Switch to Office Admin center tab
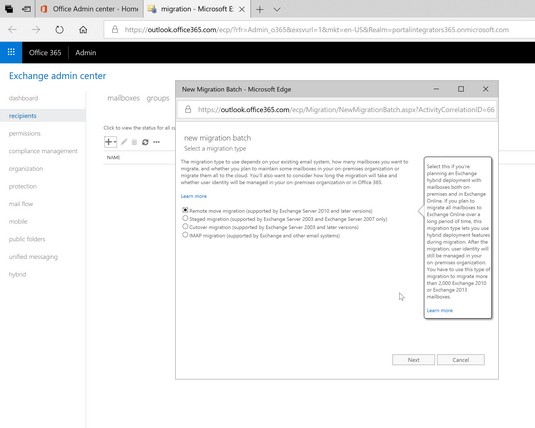 (x=89, y=9)
